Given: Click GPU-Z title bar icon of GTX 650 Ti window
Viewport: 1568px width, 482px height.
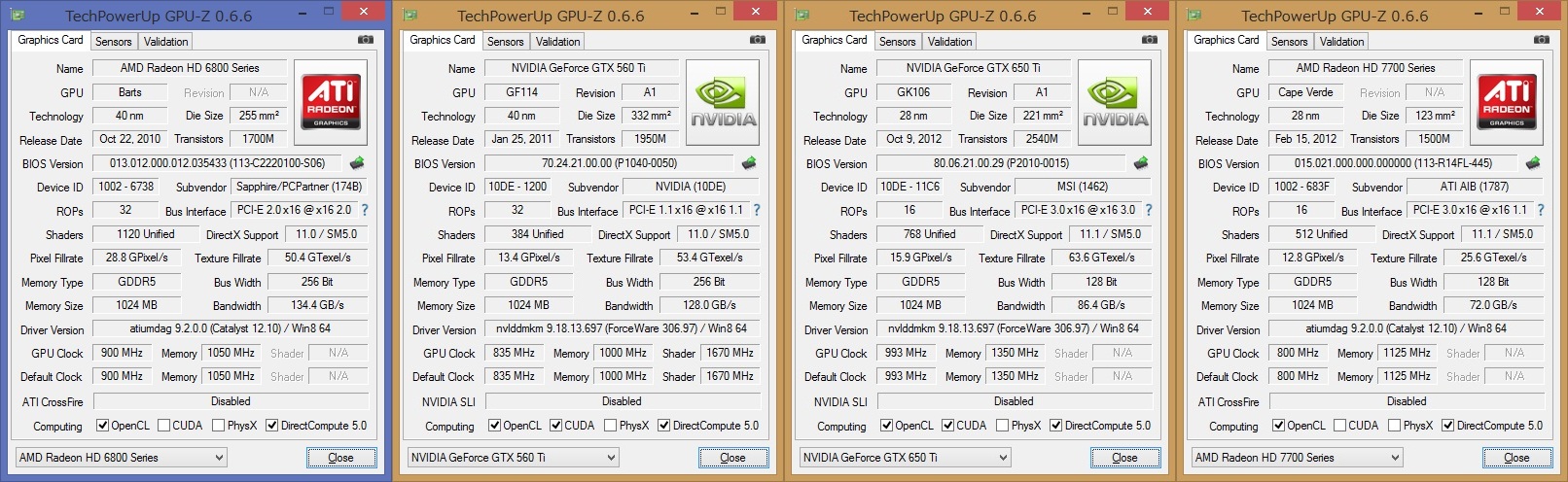Looking at the screenshot, I should click(x=802, y=16).
